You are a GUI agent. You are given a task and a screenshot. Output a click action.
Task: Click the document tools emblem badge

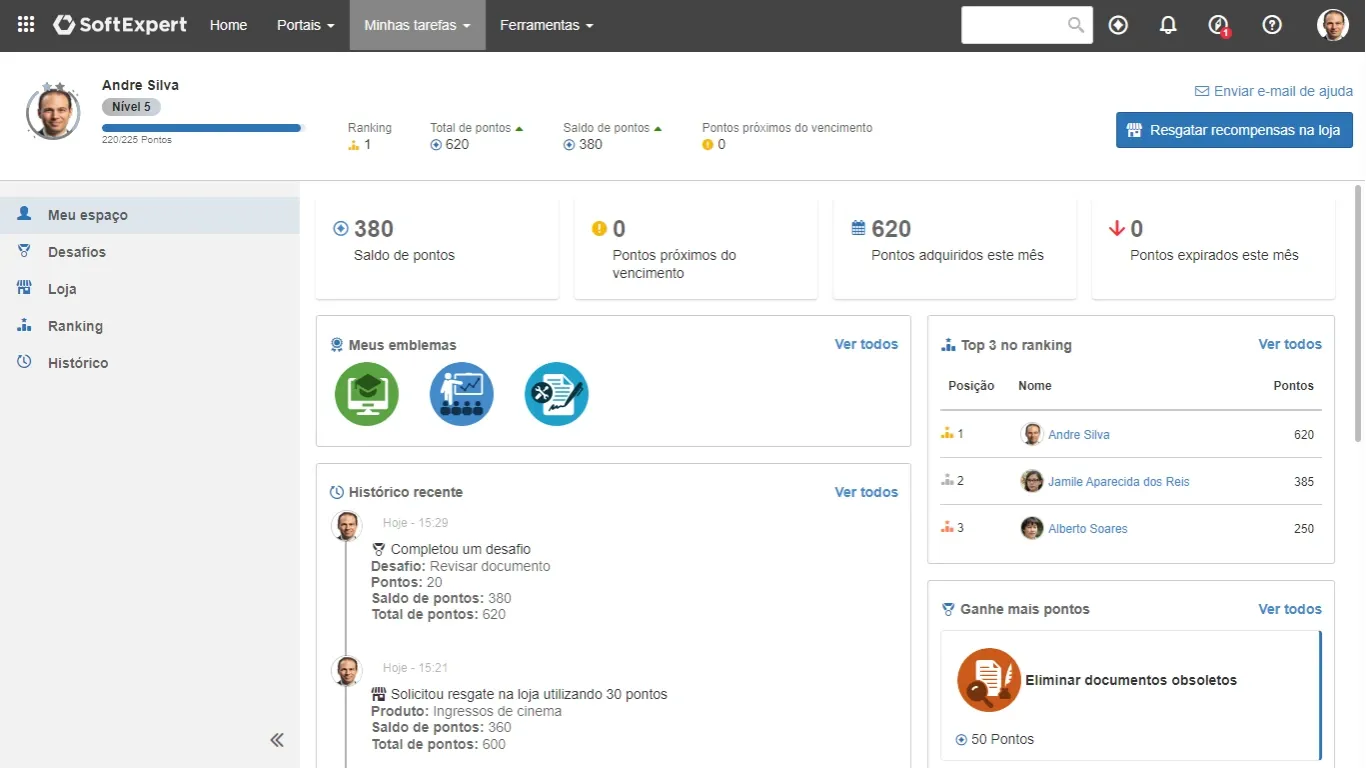point(556,394)
